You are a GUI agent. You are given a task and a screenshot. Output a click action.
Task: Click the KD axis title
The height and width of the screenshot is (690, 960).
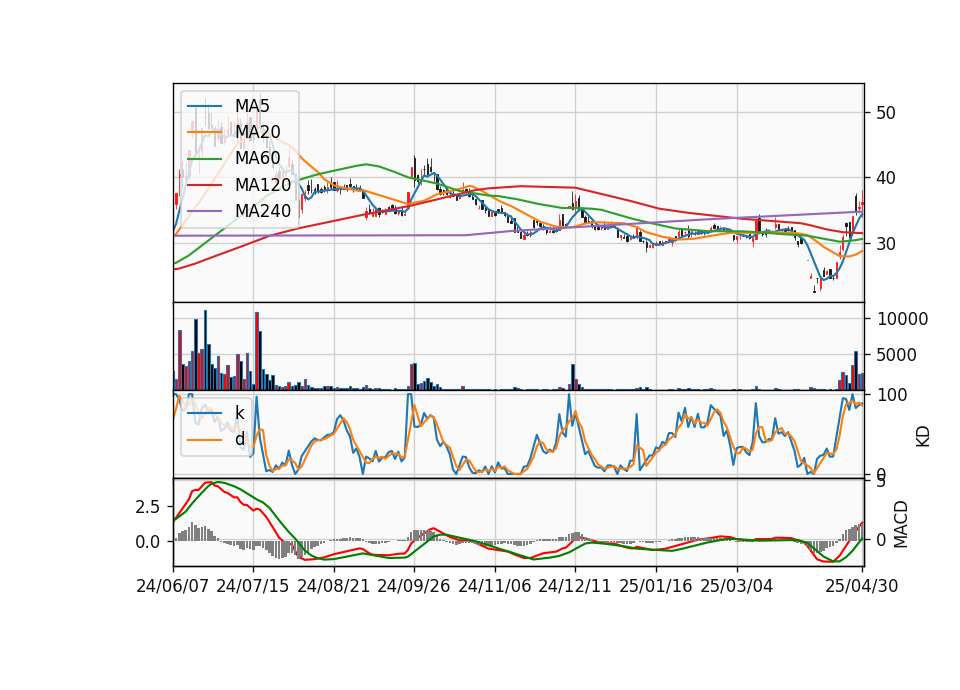click(923, 437)
